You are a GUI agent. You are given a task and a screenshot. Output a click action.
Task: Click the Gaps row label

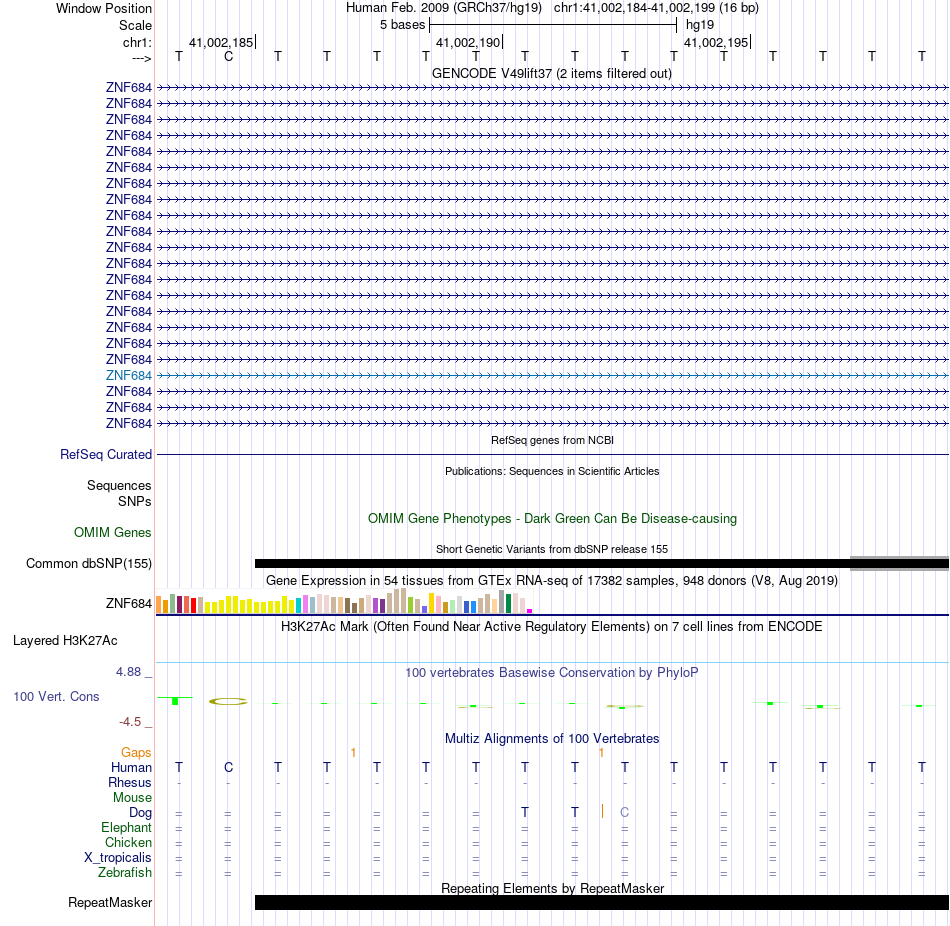[x=136, y=753]
